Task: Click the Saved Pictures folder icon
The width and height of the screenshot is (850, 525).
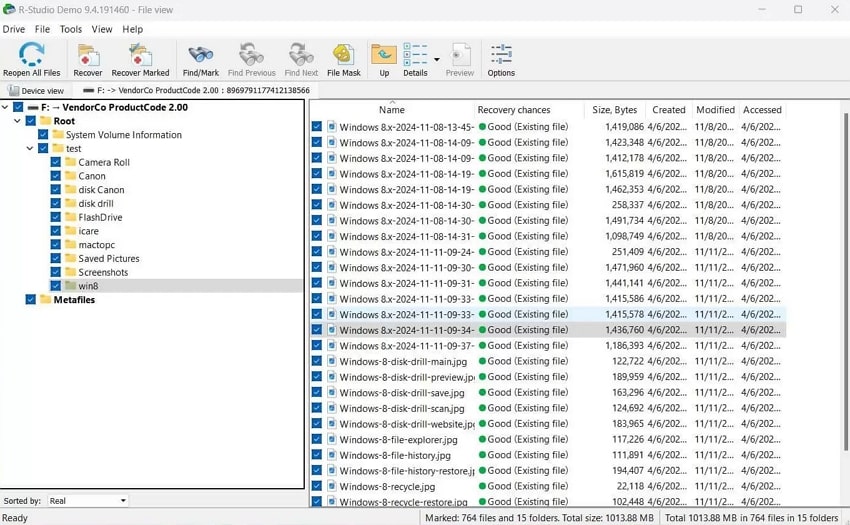Action: point(70,258)
